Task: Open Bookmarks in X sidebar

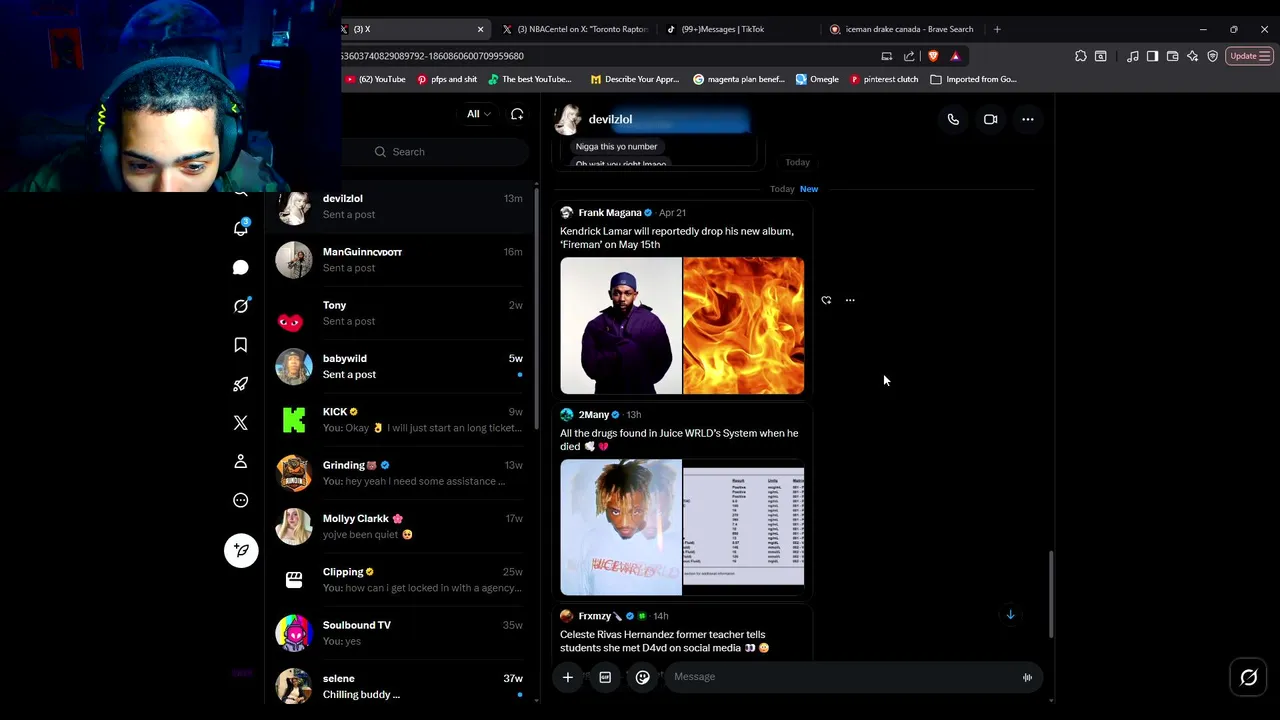Action: [x=241, y=345]
